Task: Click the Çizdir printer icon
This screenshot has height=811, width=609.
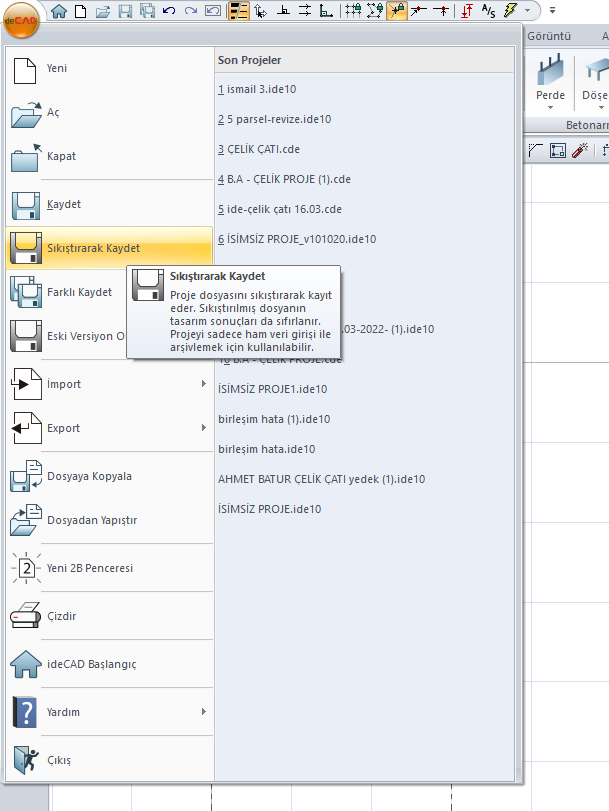Action: coord(25,616)
